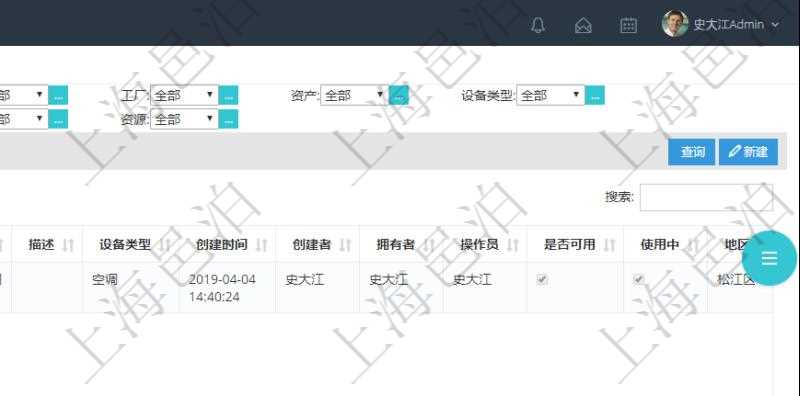The image size is (800, 396).
Task: Open the notifications bell icon
Action: point(538,25)
